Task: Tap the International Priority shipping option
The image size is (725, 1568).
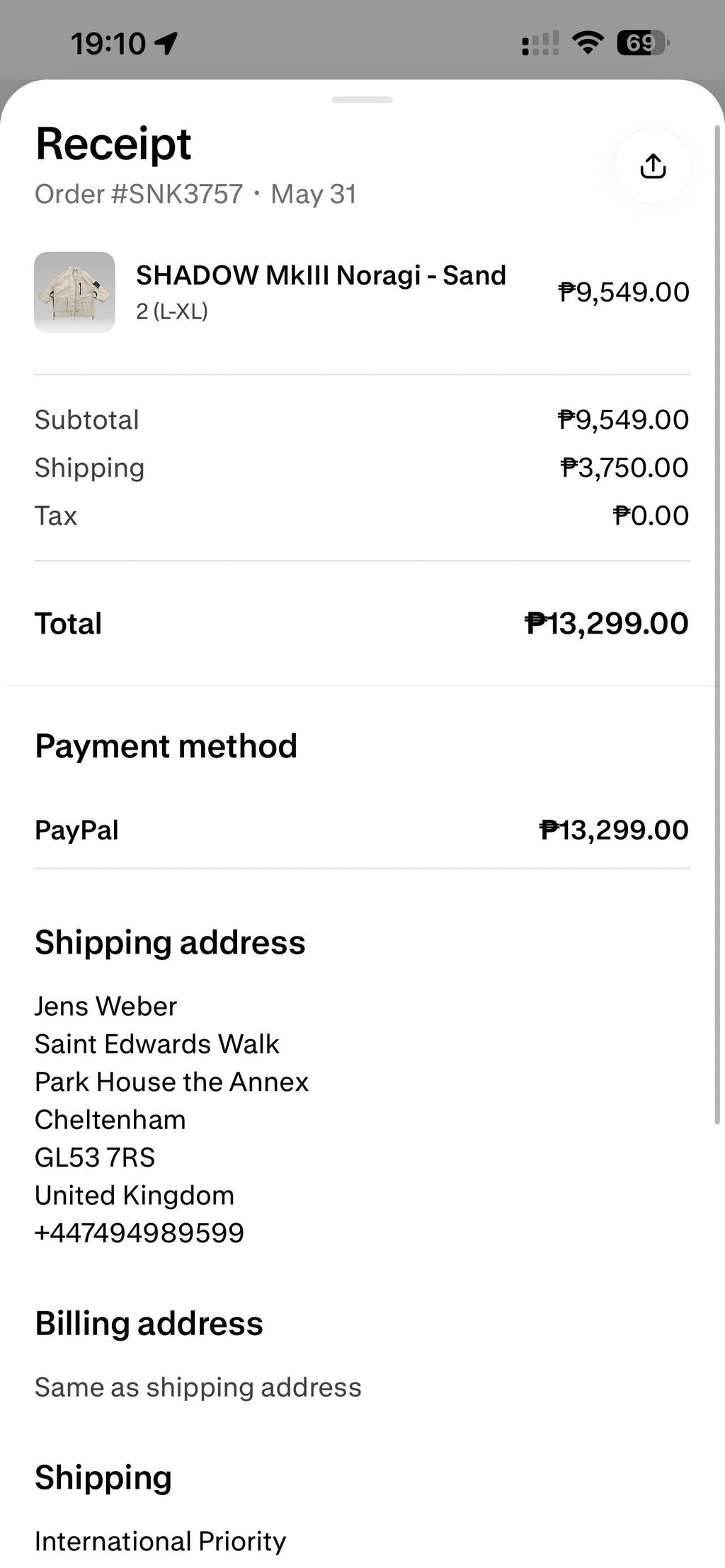Action: [x=161, y=1541]
